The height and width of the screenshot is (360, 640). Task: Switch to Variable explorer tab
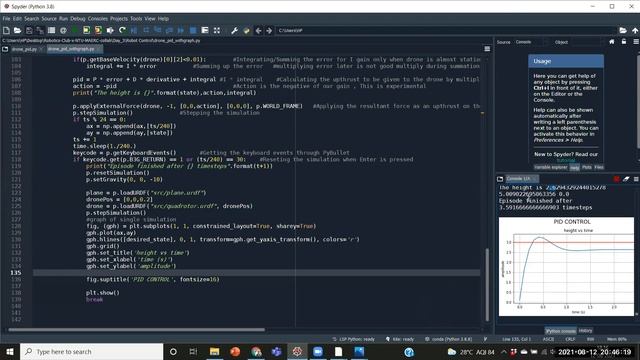(x=551, y=167)
